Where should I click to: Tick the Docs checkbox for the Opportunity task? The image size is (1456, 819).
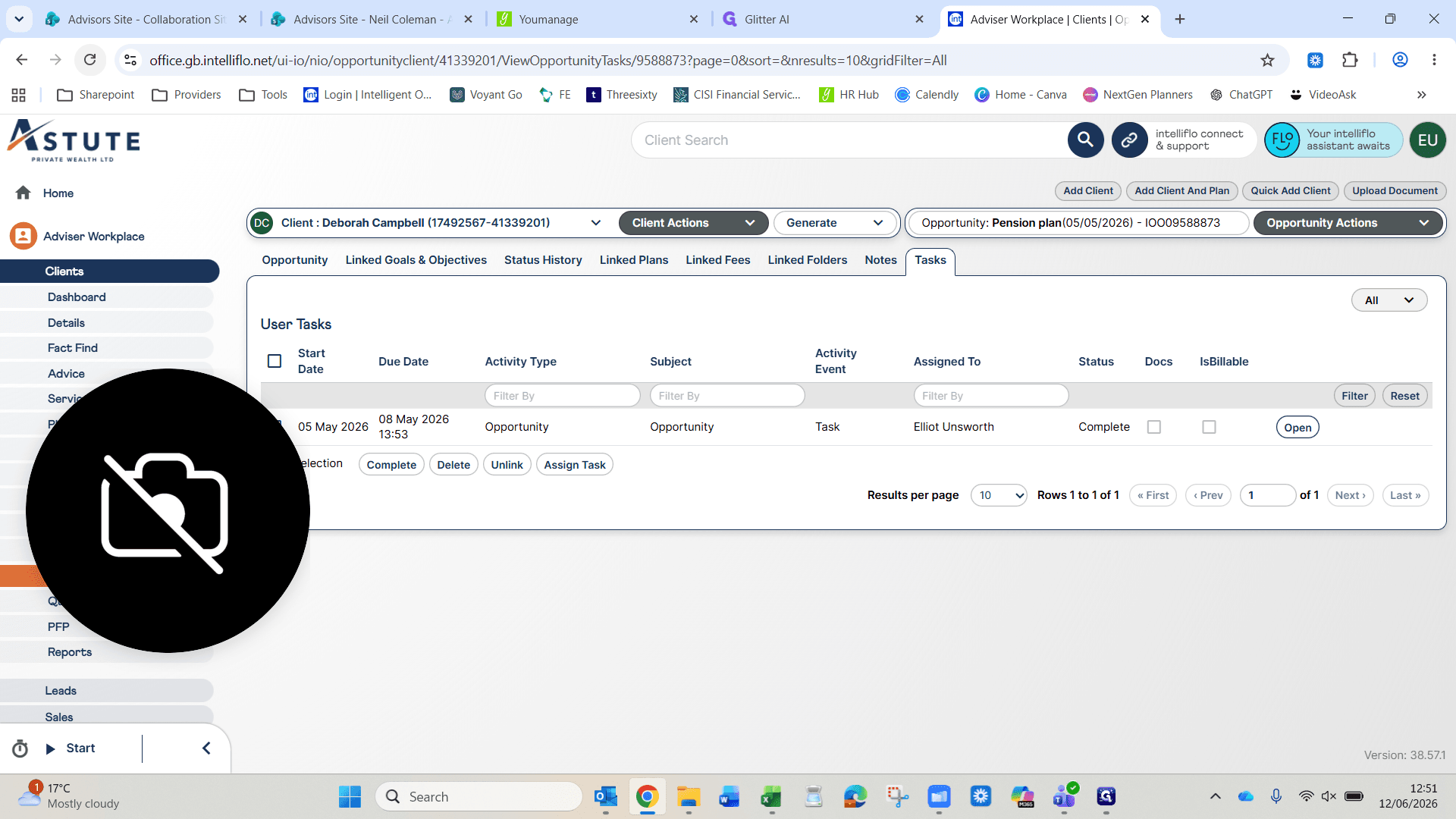click(x=1154, y=427)
